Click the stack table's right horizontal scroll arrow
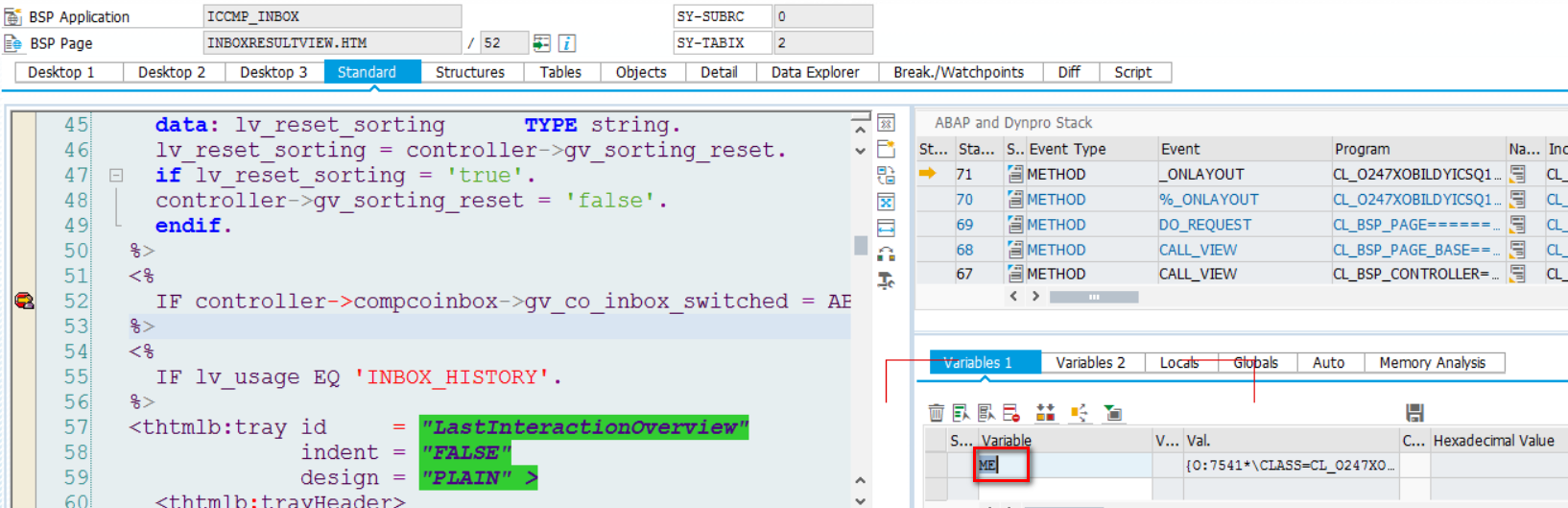This screenshot has width=1568, height=508. click(1035, 297)
